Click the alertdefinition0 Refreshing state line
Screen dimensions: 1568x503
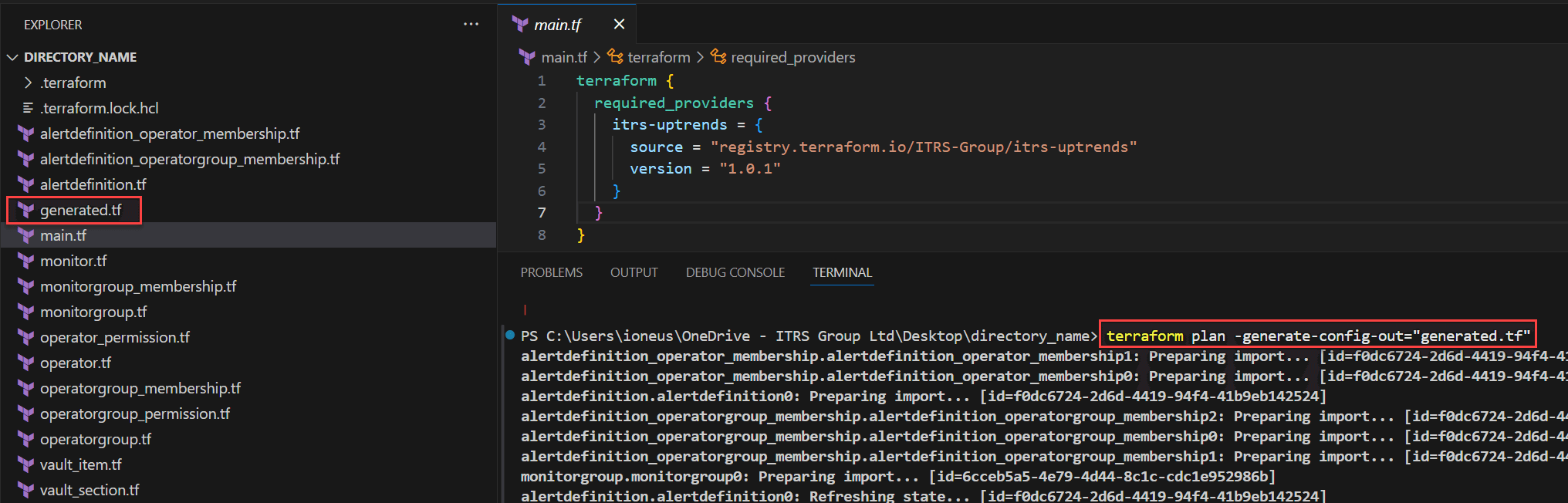pos(924,496)
